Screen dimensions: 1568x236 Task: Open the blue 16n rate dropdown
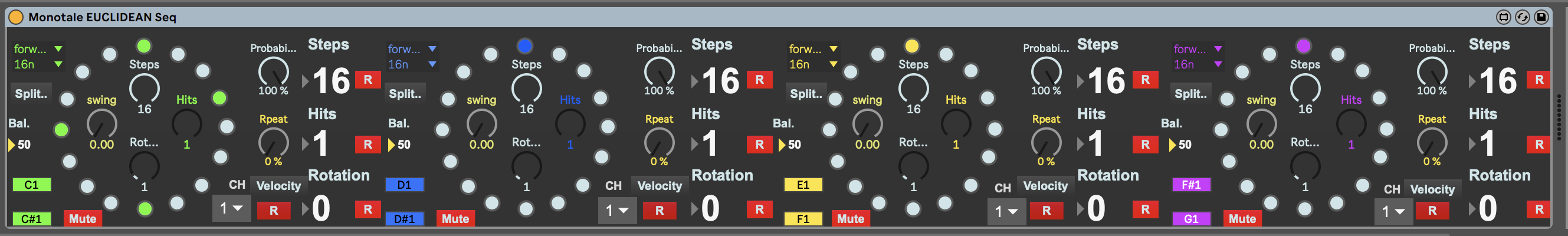click(412, 64)
